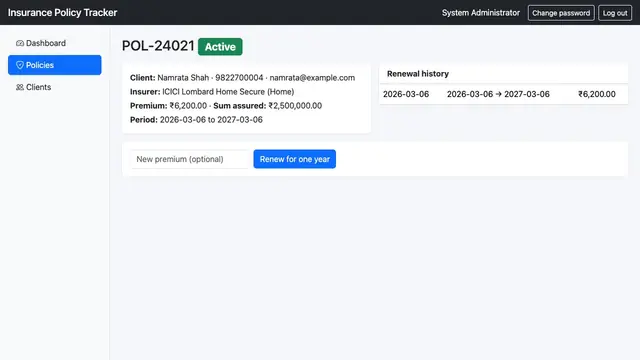640x360 pixels.
Task: Click the green Active status badge
Action: click(x=220, y=47)
